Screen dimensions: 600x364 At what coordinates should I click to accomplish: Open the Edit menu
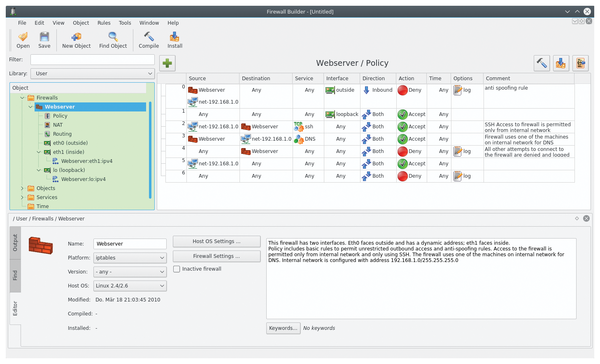39,23
